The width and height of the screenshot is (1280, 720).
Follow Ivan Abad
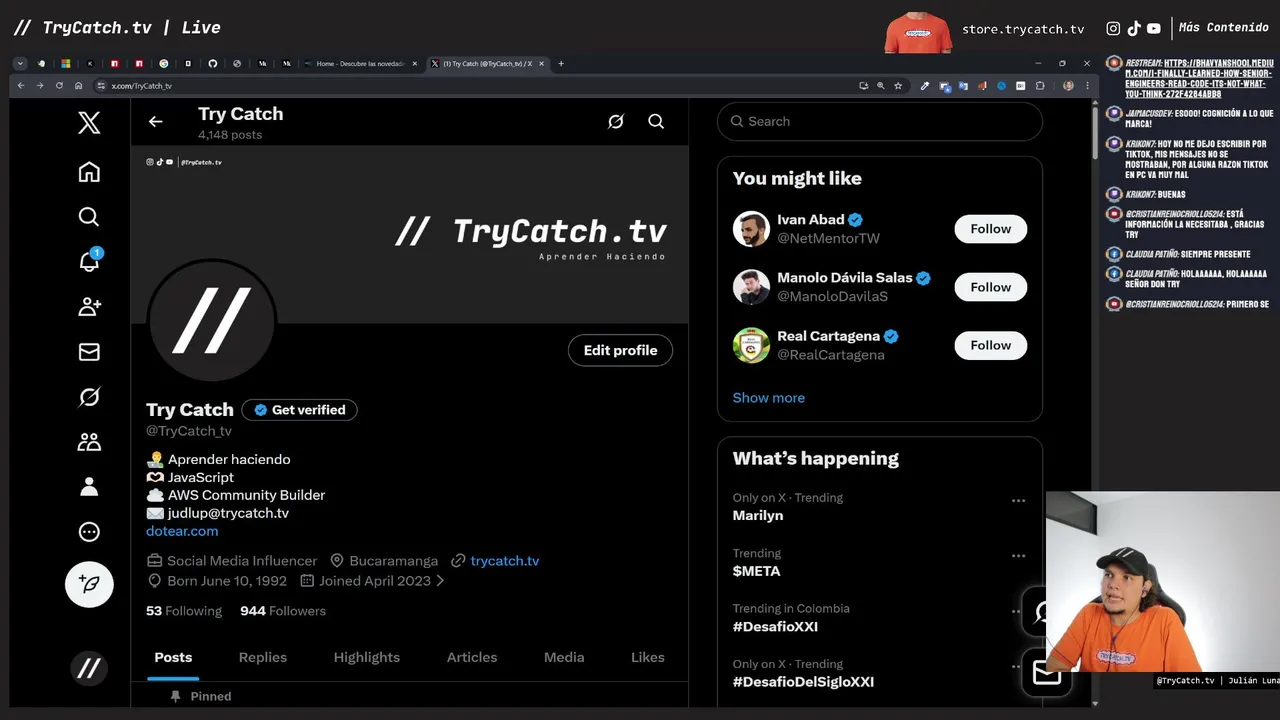pos(990,229)
